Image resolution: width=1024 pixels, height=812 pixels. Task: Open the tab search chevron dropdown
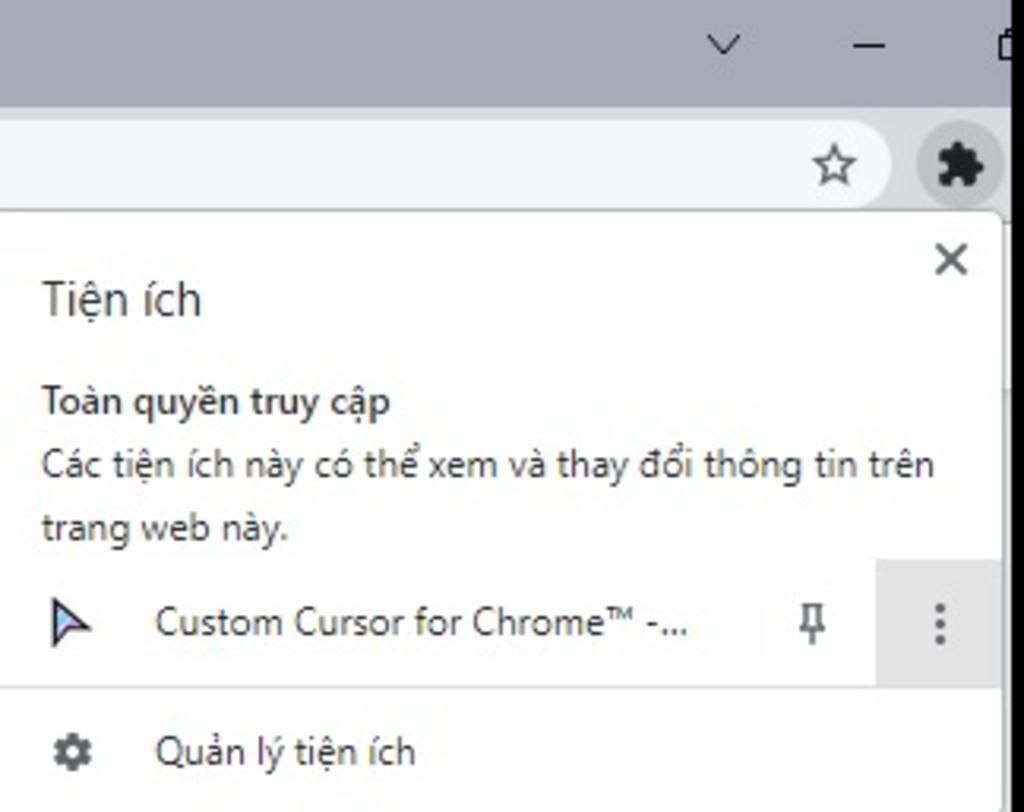(723, 44)
